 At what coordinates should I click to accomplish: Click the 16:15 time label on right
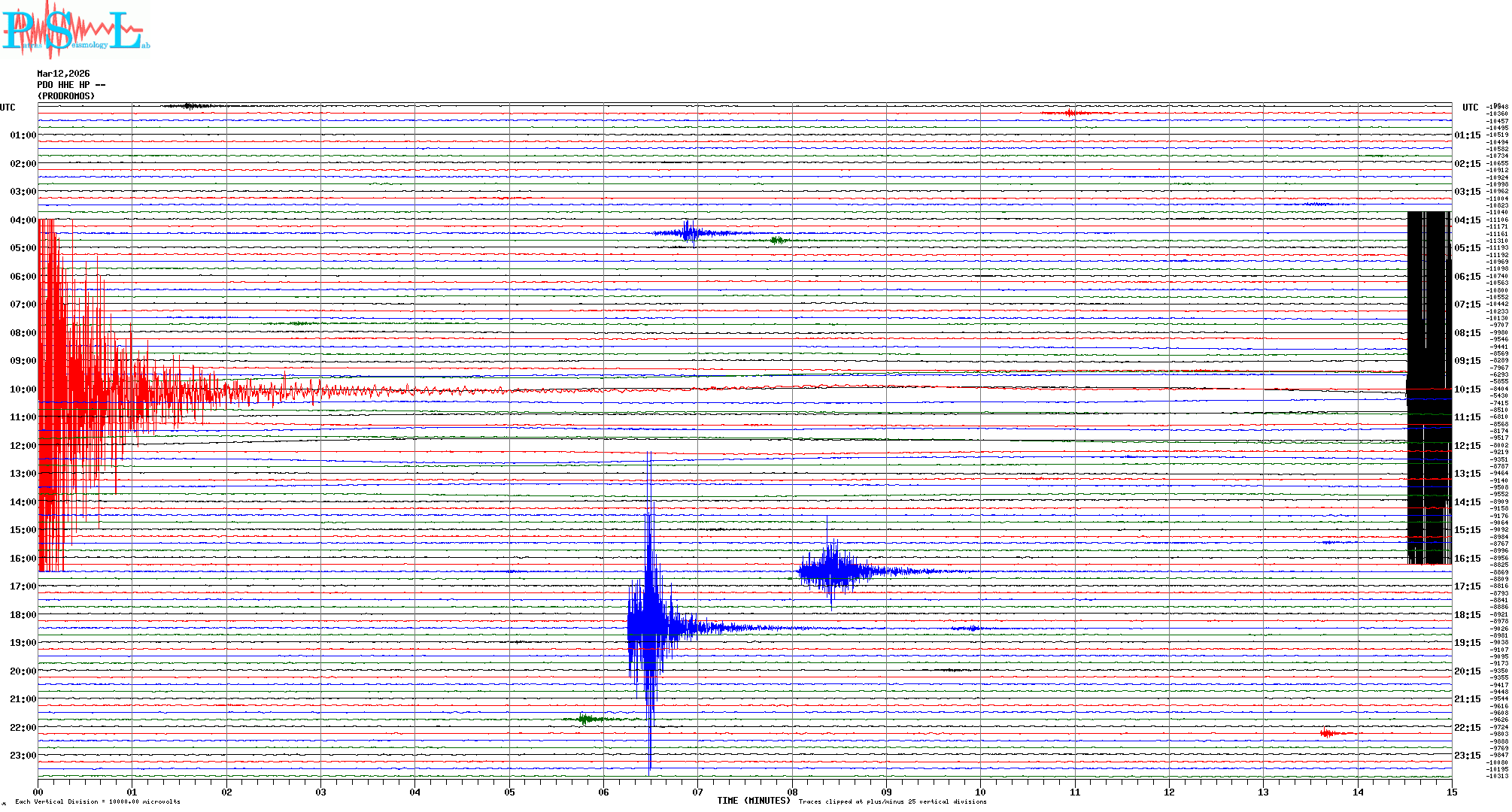point(1467,559)
